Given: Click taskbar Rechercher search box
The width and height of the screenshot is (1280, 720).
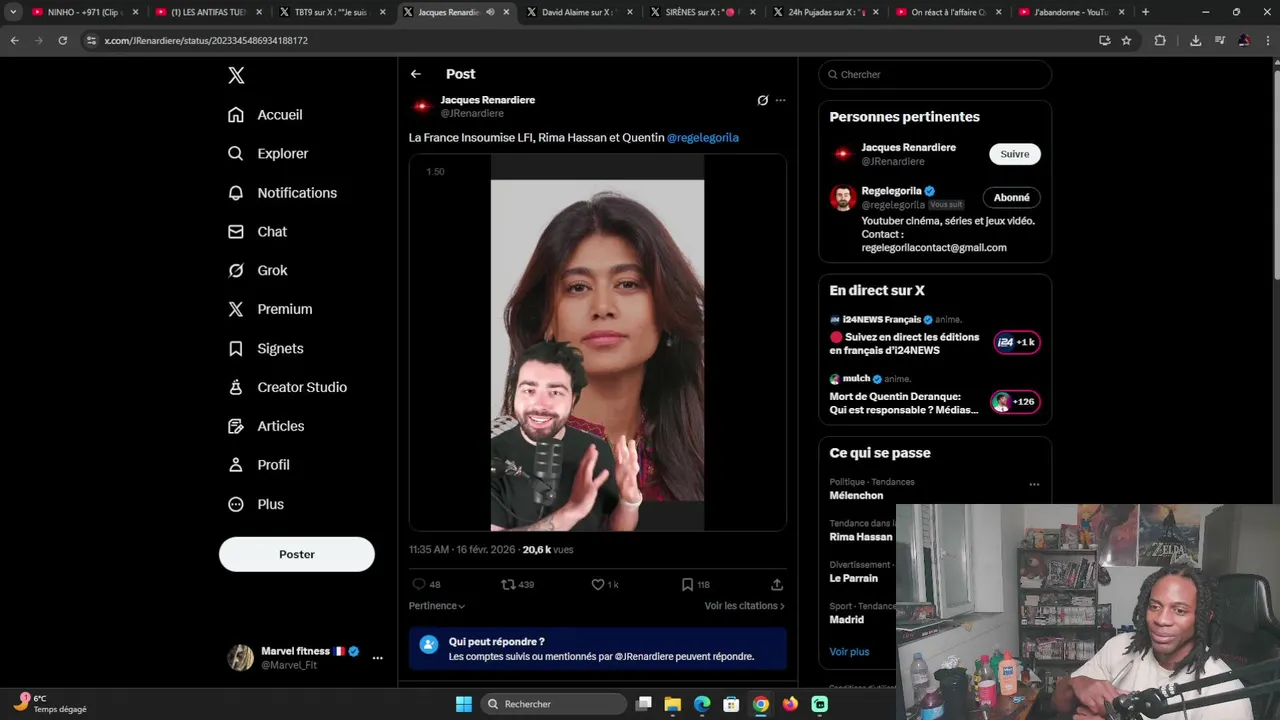Looking at the screenshot, I should tap(552, 704).
